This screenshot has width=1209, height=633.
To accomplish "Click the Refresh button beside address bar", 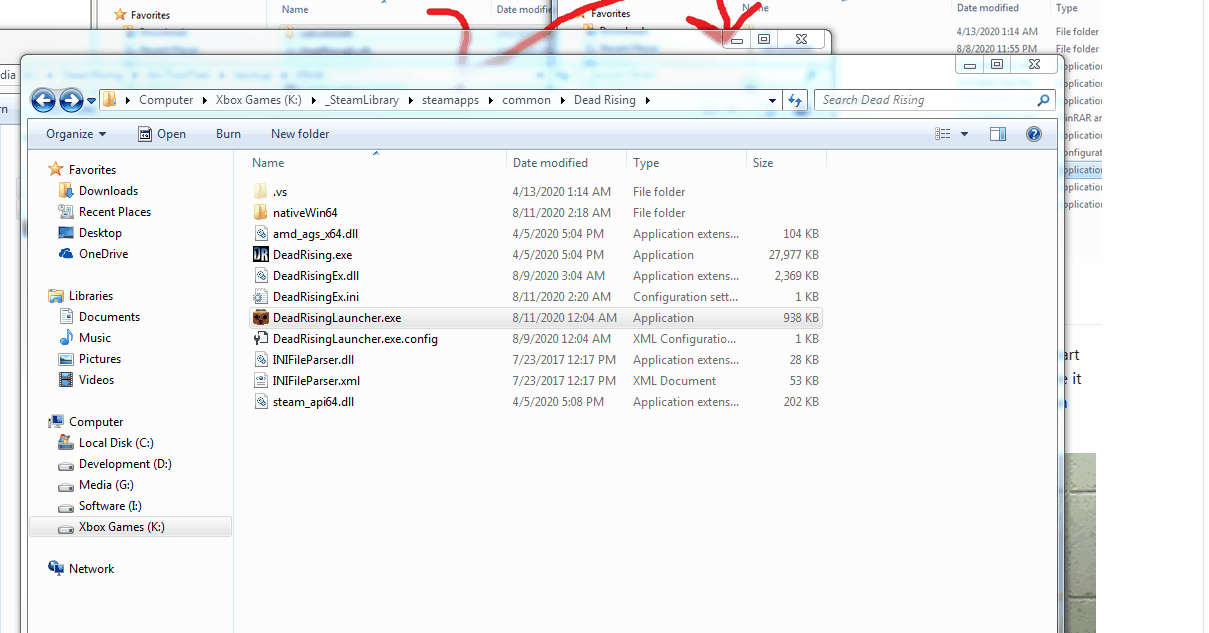I will (x=796, y=100).
